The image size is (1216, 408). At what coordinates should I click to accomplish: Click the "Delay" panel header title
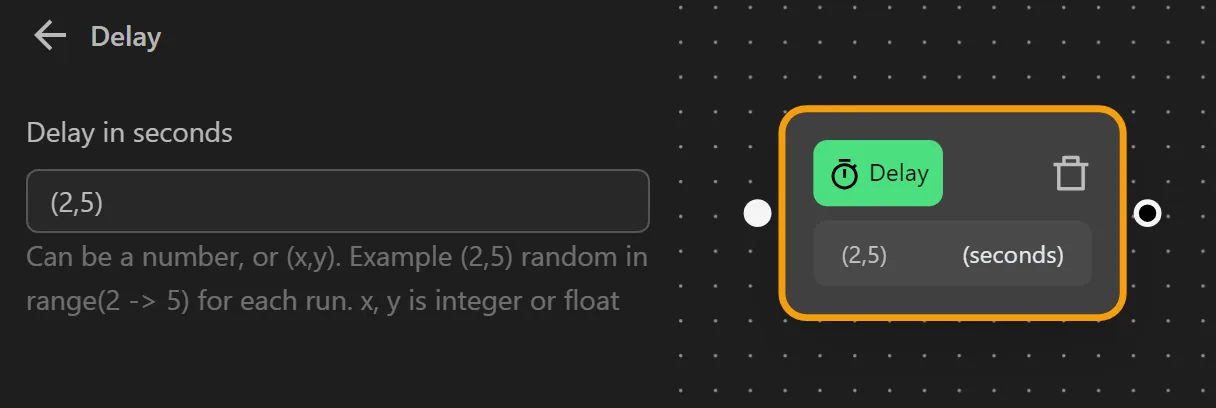coord(126,37)
